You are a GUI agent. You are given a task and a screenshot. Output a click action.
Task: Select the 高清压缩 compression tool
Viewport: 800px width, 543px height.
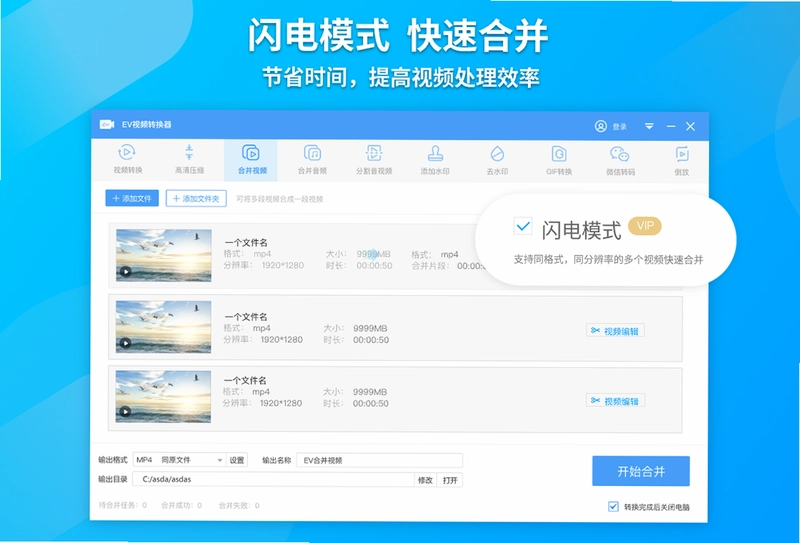pos(189,160)
